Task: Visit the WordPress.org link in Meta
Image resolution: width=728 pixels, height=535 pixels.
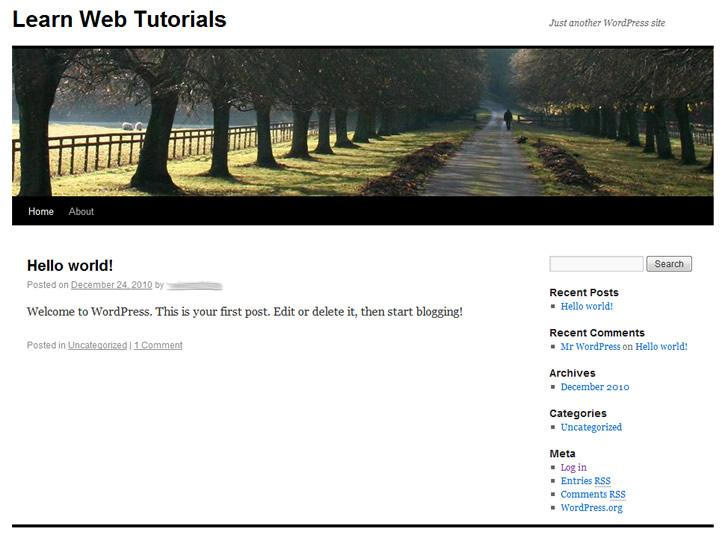Action: click(x=591, y=508)
